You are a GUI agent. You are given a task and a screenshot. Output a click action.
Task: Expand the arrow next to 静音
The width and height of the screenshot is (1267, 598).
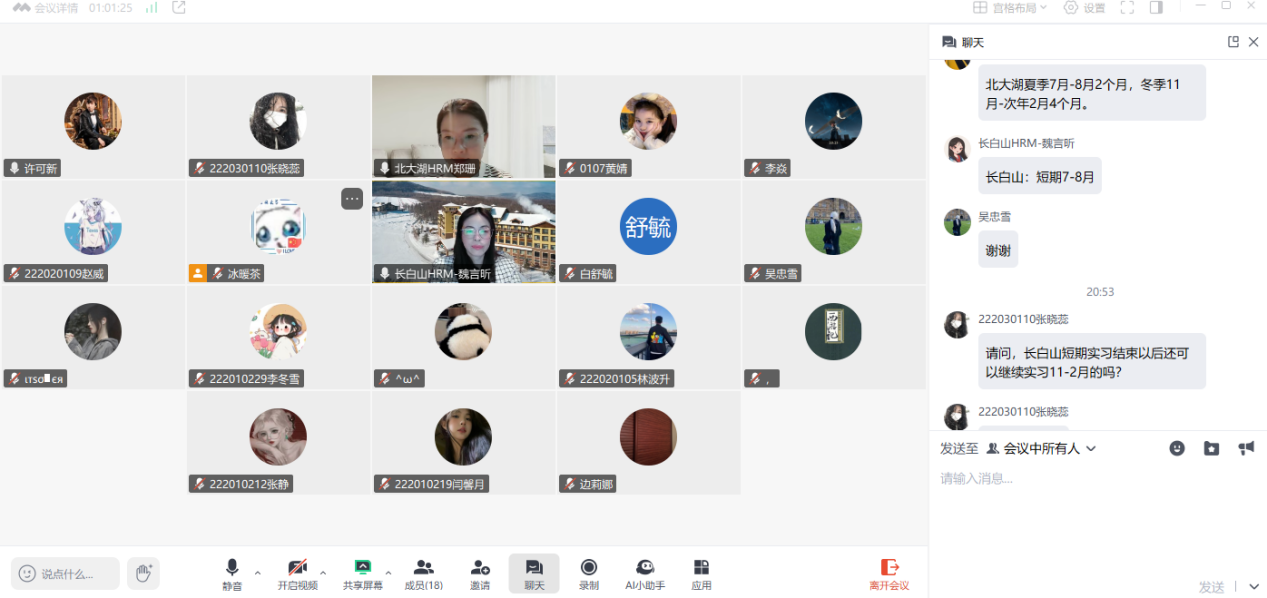point(257,573)
